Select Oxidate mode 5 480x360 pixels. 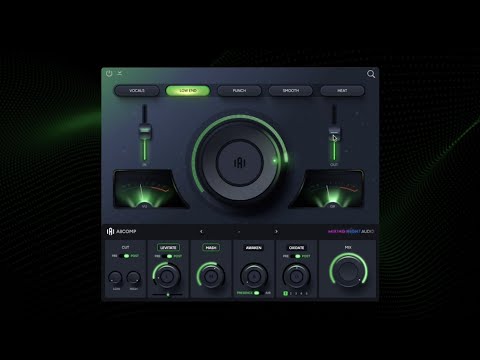pyautogui.click(x=307, y=293)
